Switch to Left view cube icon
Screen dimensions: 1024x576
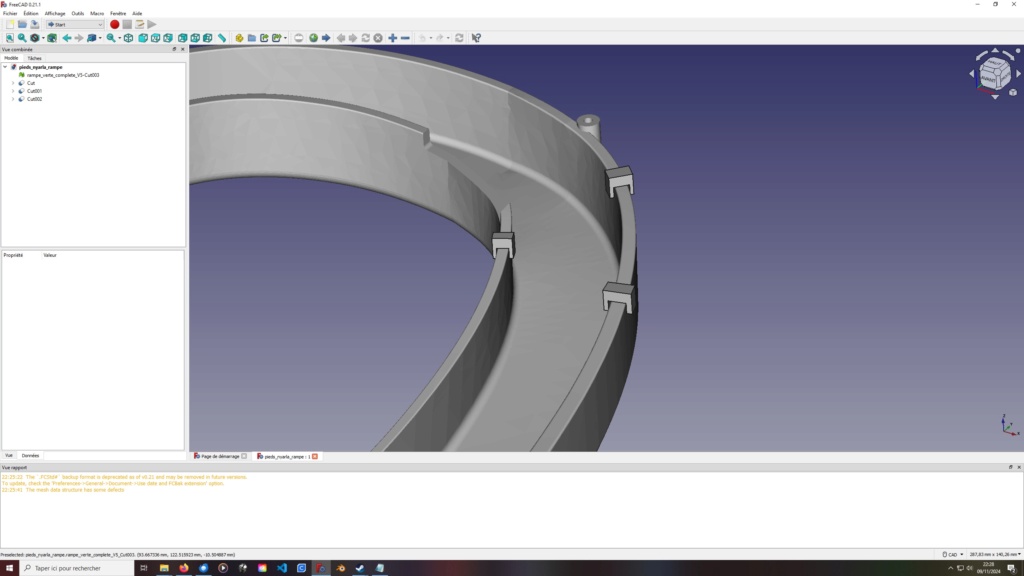click(208, 38)
